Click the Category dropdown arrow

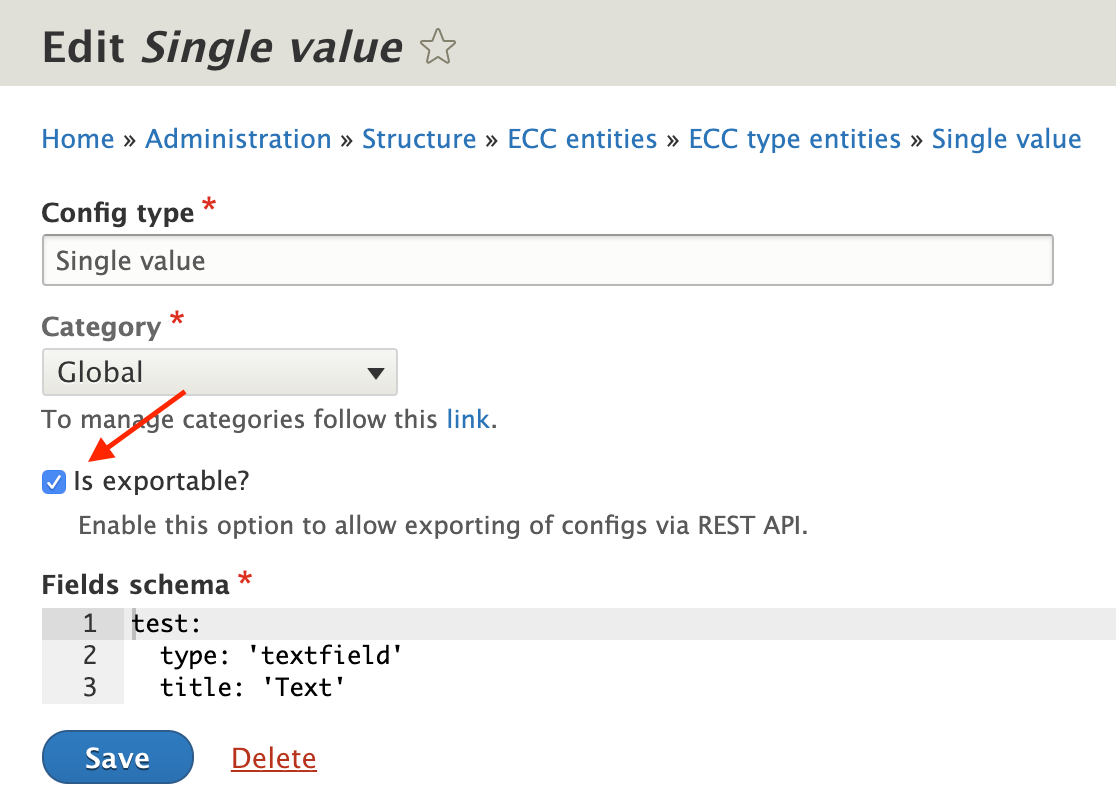click(375, 371)
